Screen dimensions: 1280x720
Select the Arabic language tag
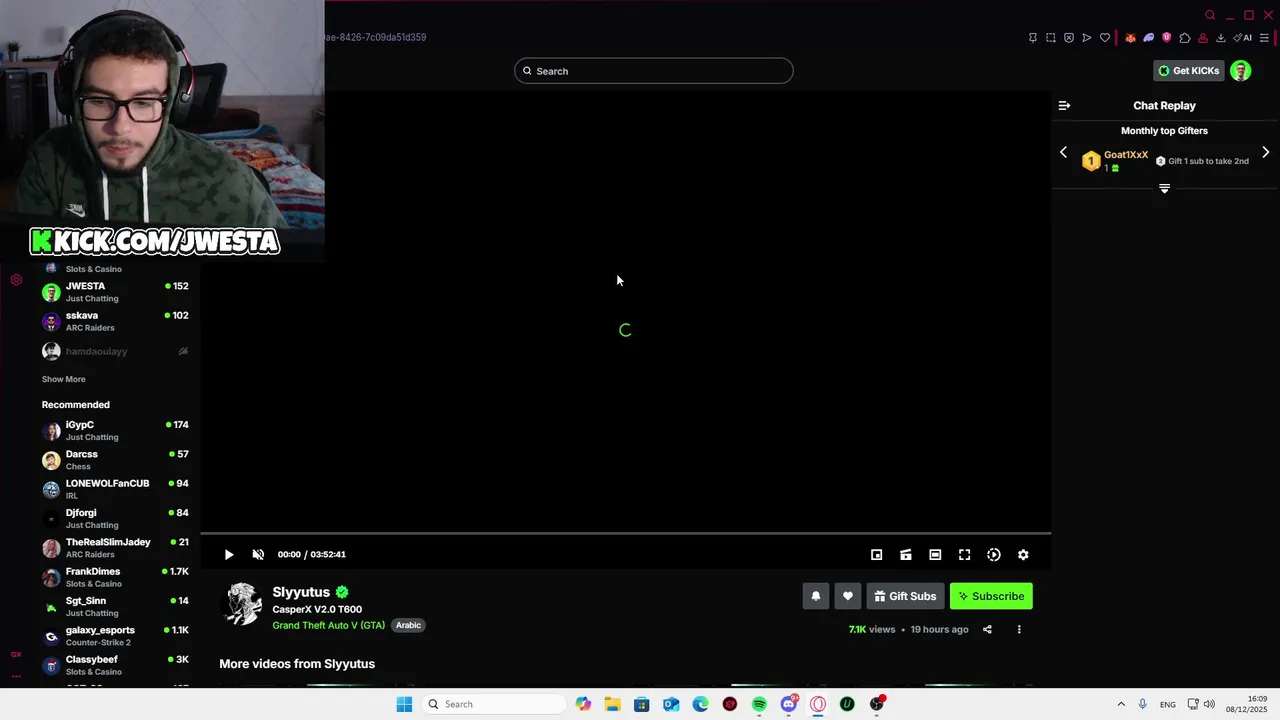pos(408,625)
